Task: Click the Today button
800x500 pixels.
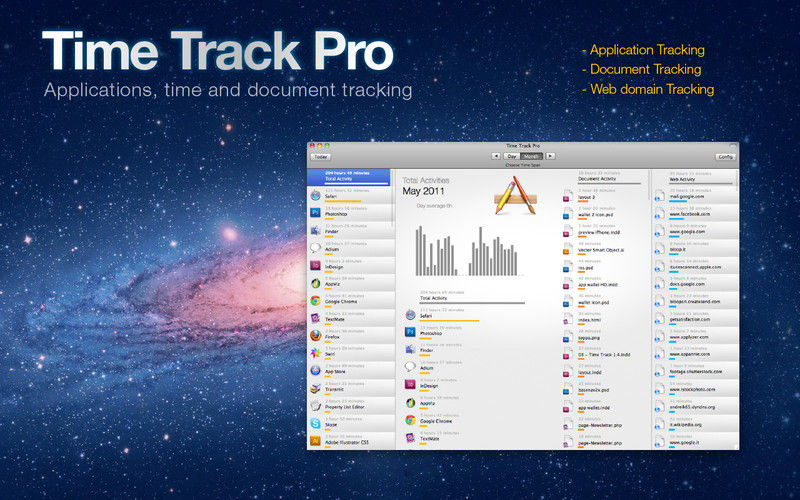Action: coord(320,157)
